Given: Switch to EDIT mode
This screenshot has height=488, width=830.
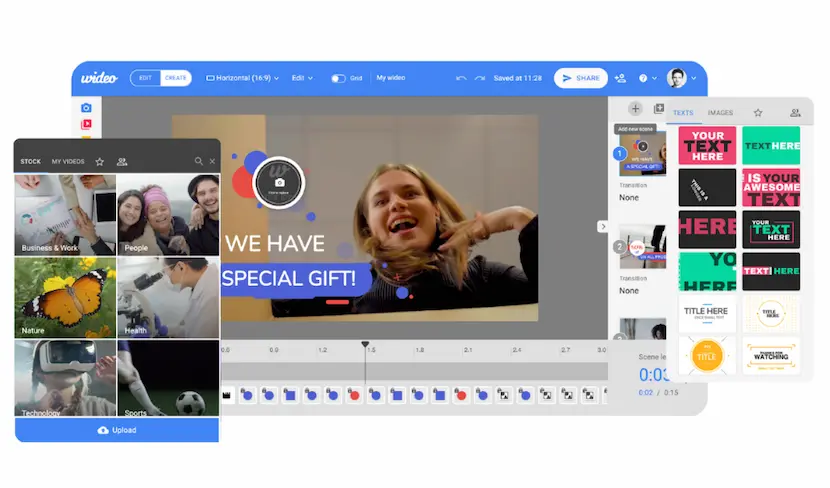Looking at the screenshot, I should point(145,78).
